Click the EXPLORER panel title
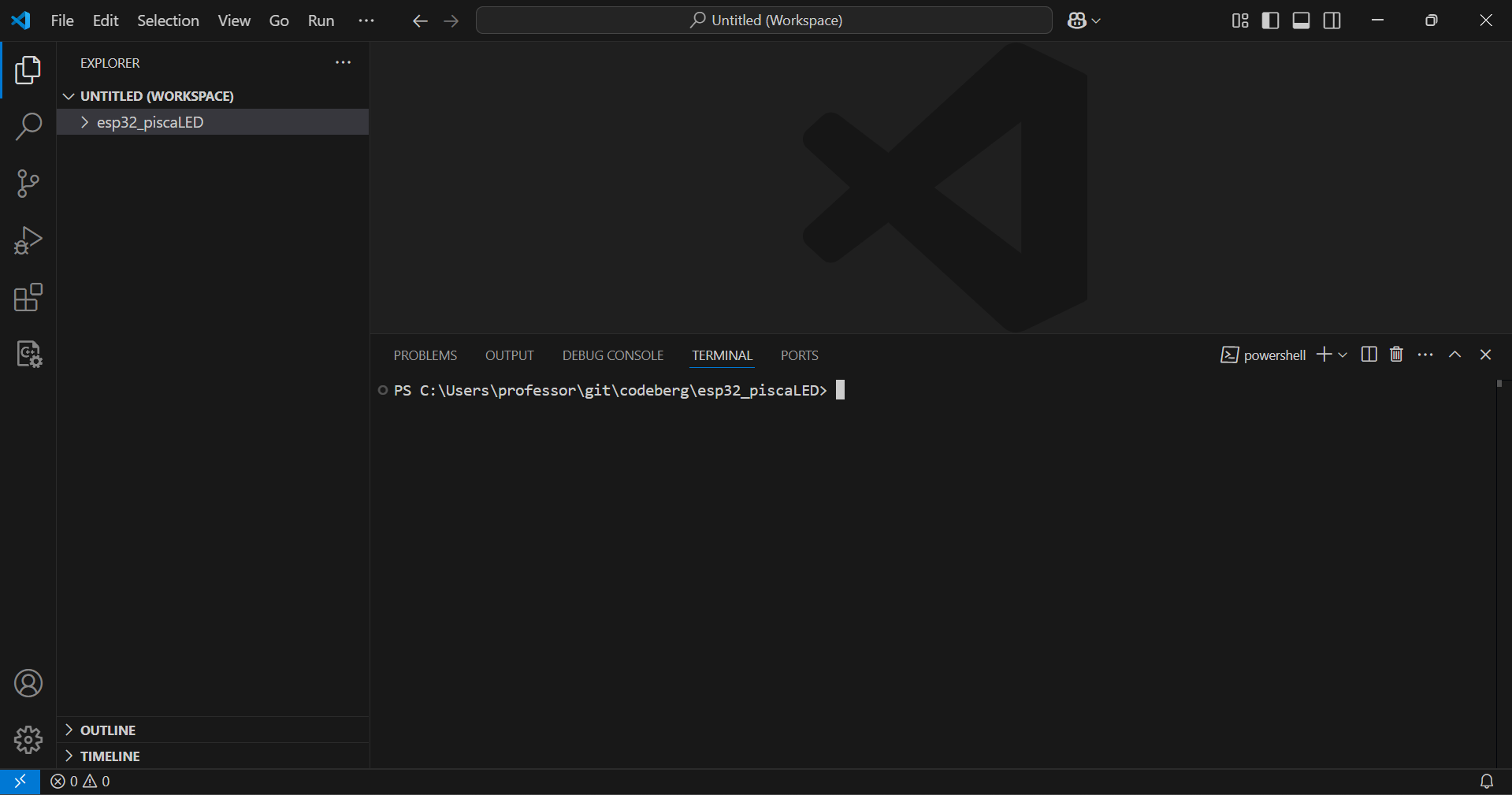The height and width of the screenshot is (795, 1512). [x=110, y=63]
